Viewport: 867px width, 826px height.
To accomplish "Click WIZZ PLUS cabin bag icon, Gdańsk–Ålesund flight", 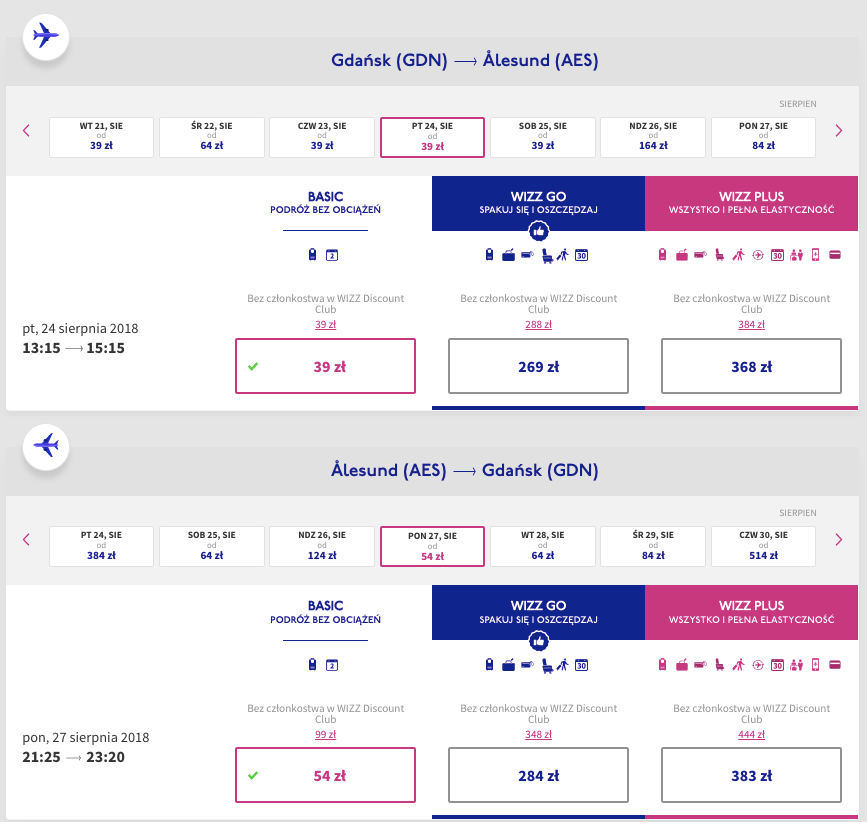I will point(662,254).
